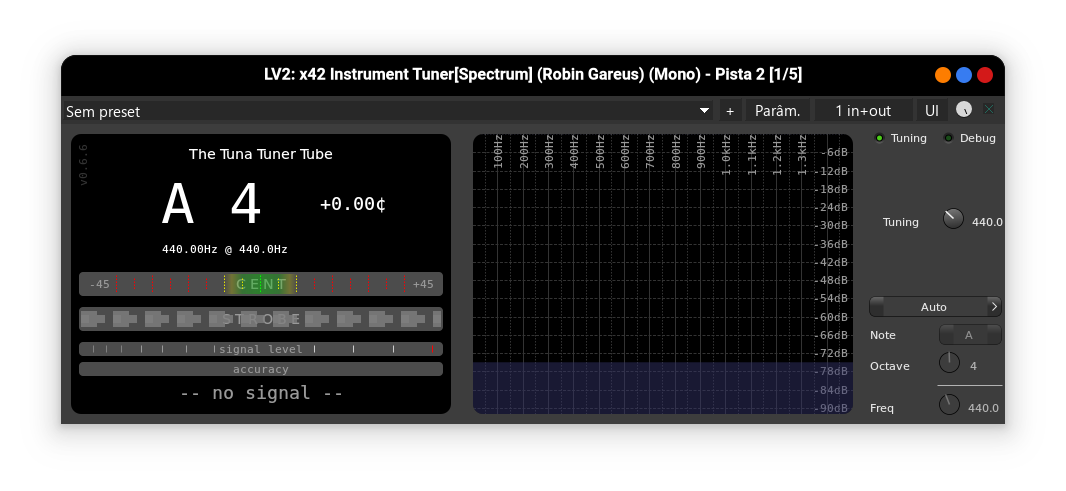Click the Octave value 4
Image resolution: width=1066 pixels, height=491 pixels.
[974, 367]
